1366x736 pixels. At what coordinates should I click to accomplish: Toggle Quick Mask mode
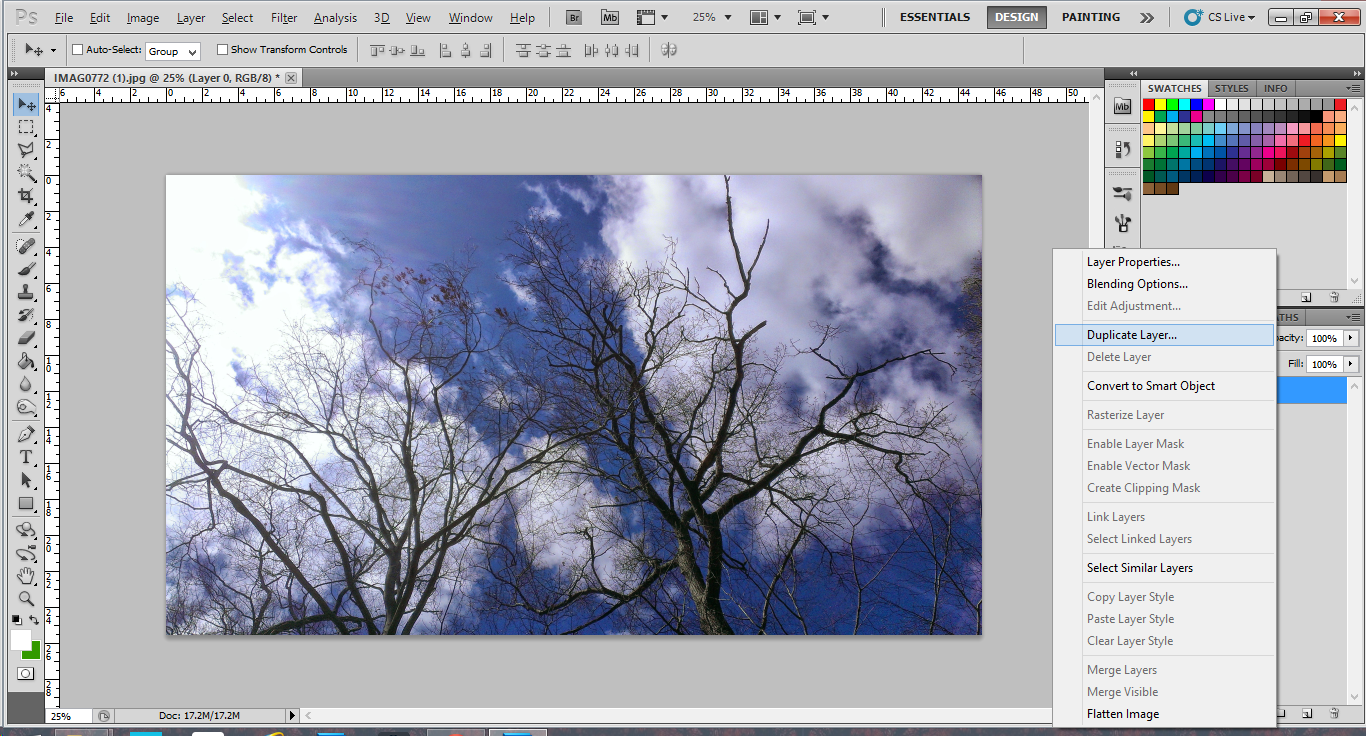click(26, 674)
